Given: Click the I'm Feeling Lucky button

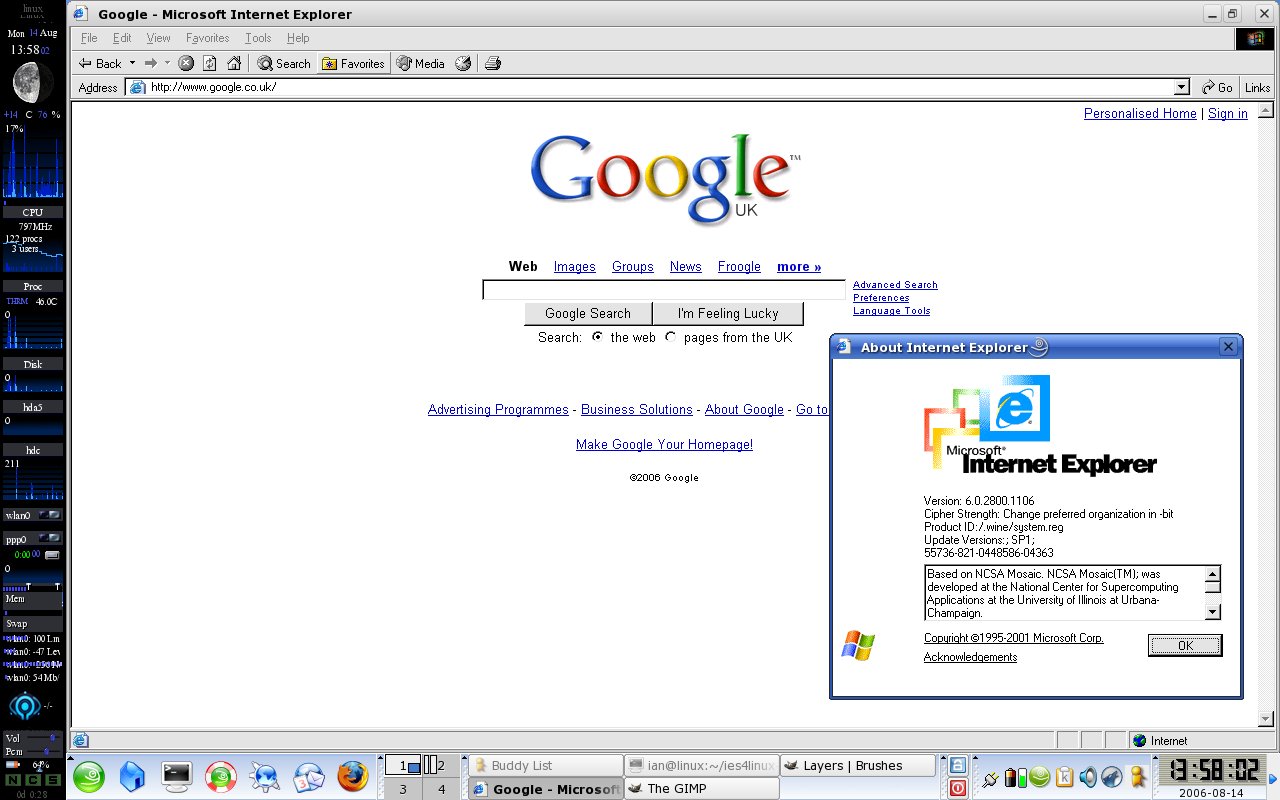Looking at the screenshot, I should [x=728, y=313].
